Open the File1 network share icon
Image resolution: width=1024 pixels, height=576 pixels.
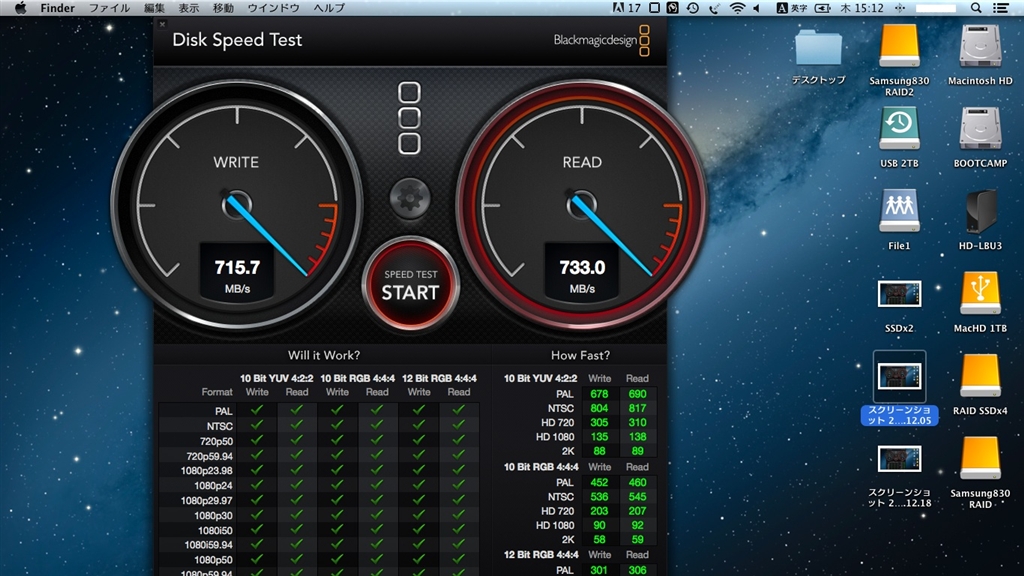[899, 211]
